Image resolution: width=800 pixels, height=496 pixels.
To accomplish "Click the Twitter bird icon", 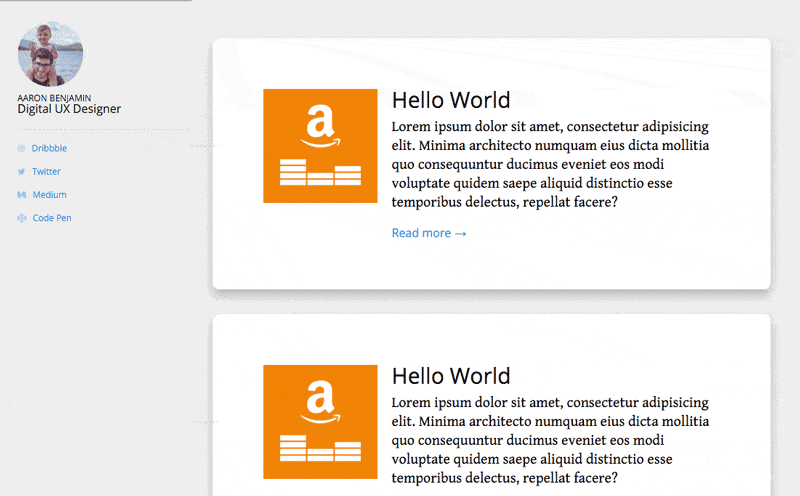I will tap(21, 171).
